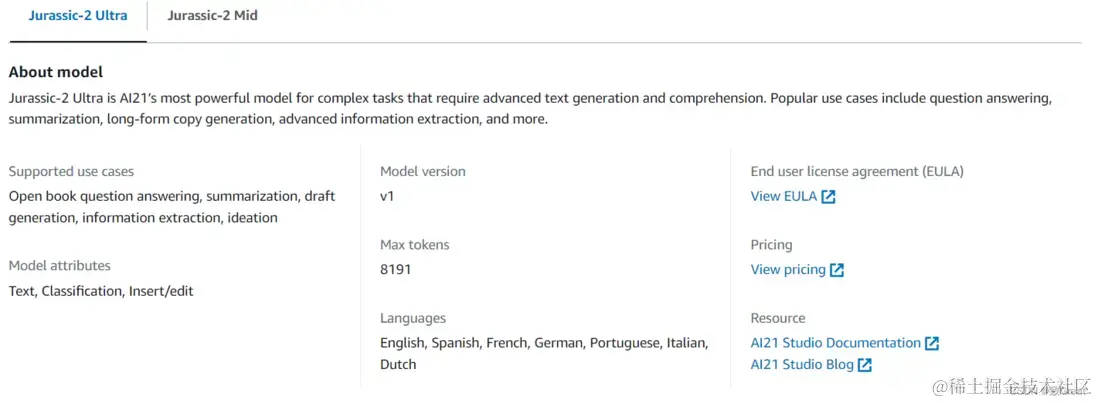
Task: Click the external-link icon next to View pricing
Action: [x=837, y=270]
